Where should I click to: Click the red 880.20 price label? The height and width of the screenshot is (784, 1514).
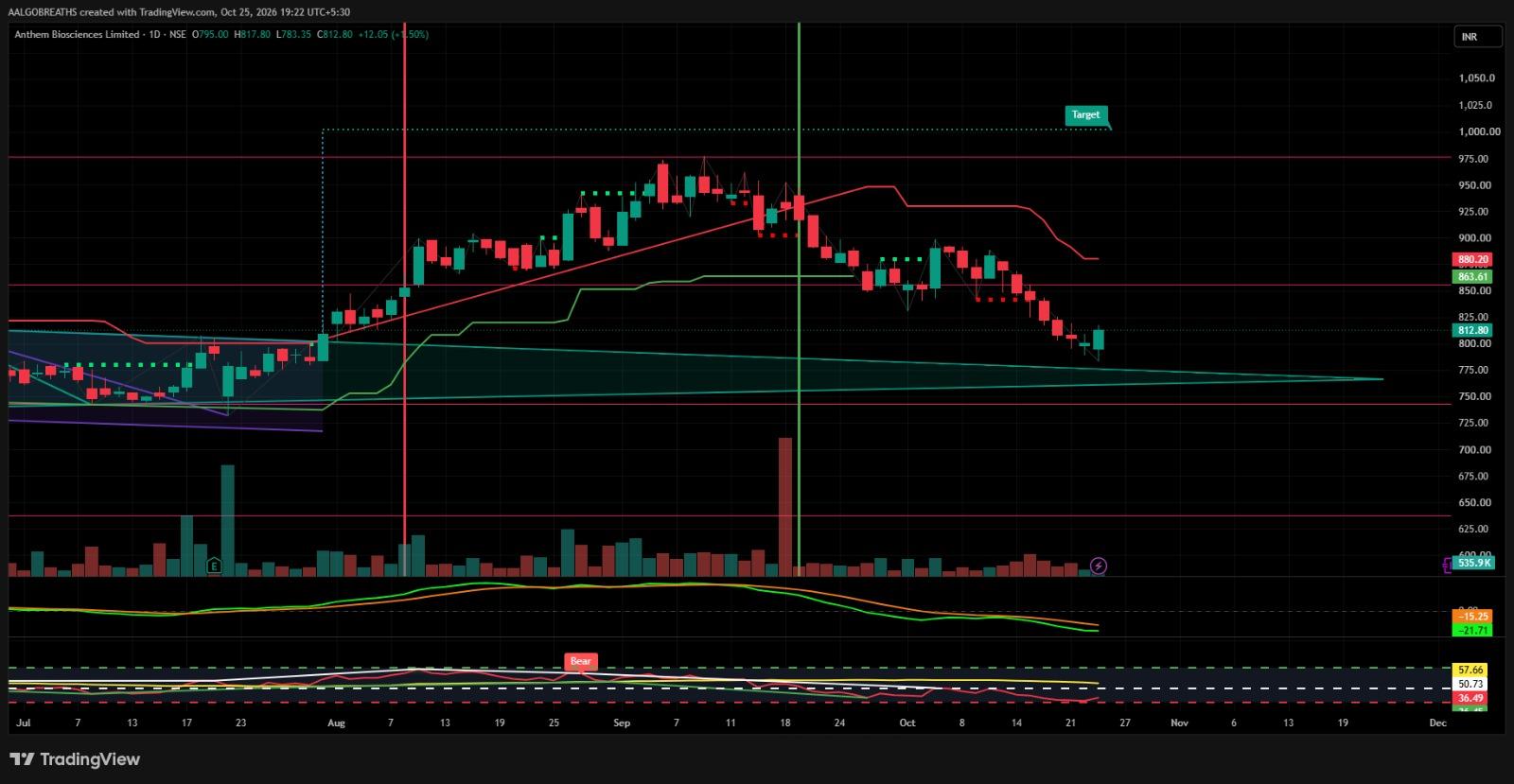coord(1472,259)
